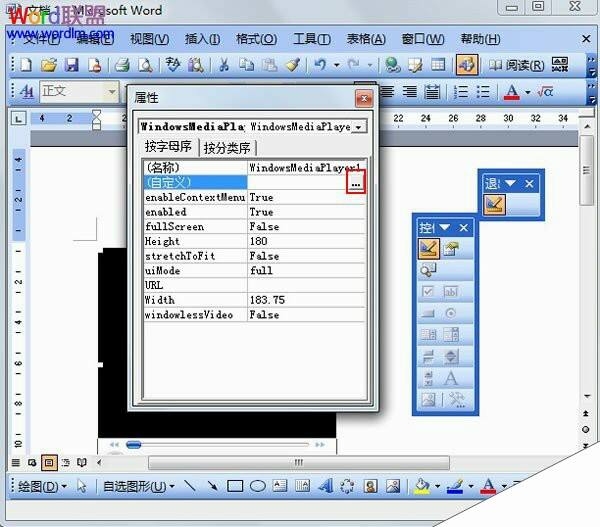Switch to Outline view icon
Screen dimensions: 600x527
pyautogui.click(x=65, y=463)
